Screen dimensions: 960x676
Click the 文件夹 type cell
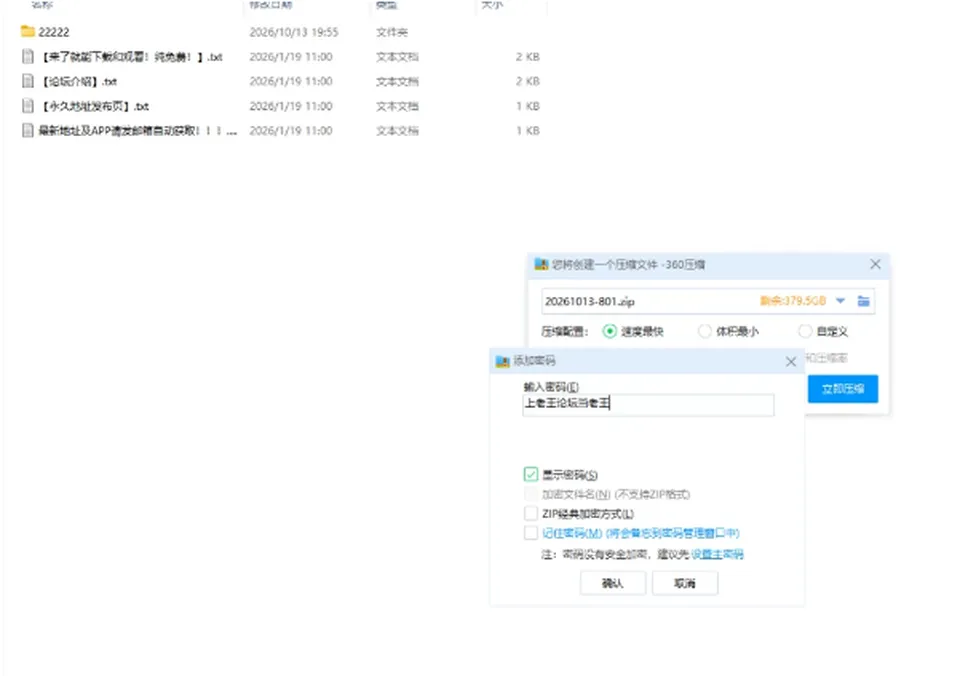[x=392, y=32]
